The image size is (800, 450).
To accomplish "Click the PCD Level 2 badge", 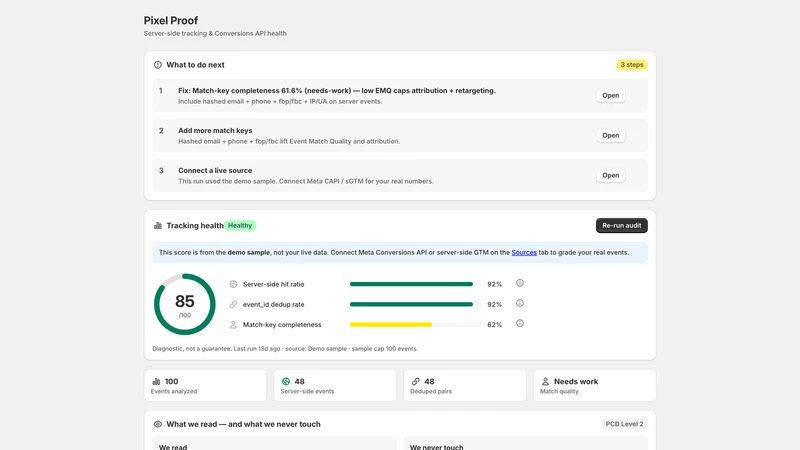I will [x=624, y=424].
